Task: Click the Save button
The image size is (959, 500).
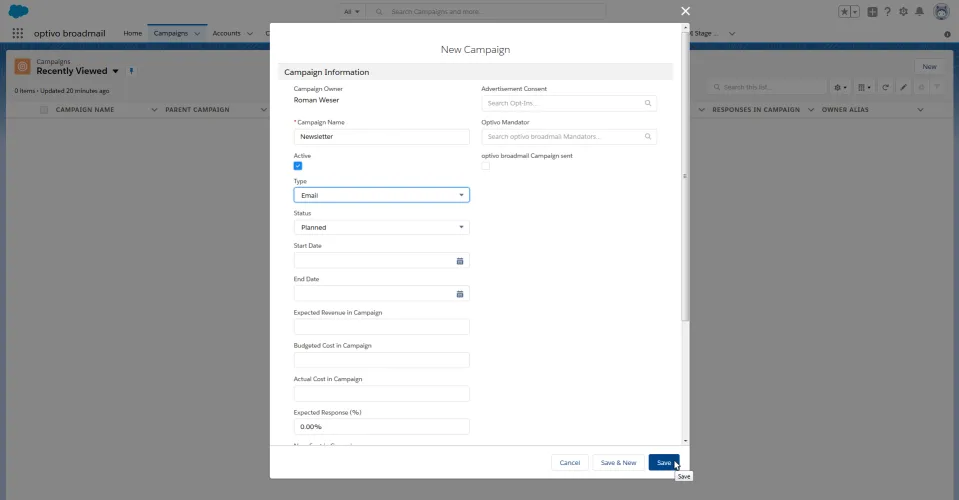Action: [x=664, y=463]
